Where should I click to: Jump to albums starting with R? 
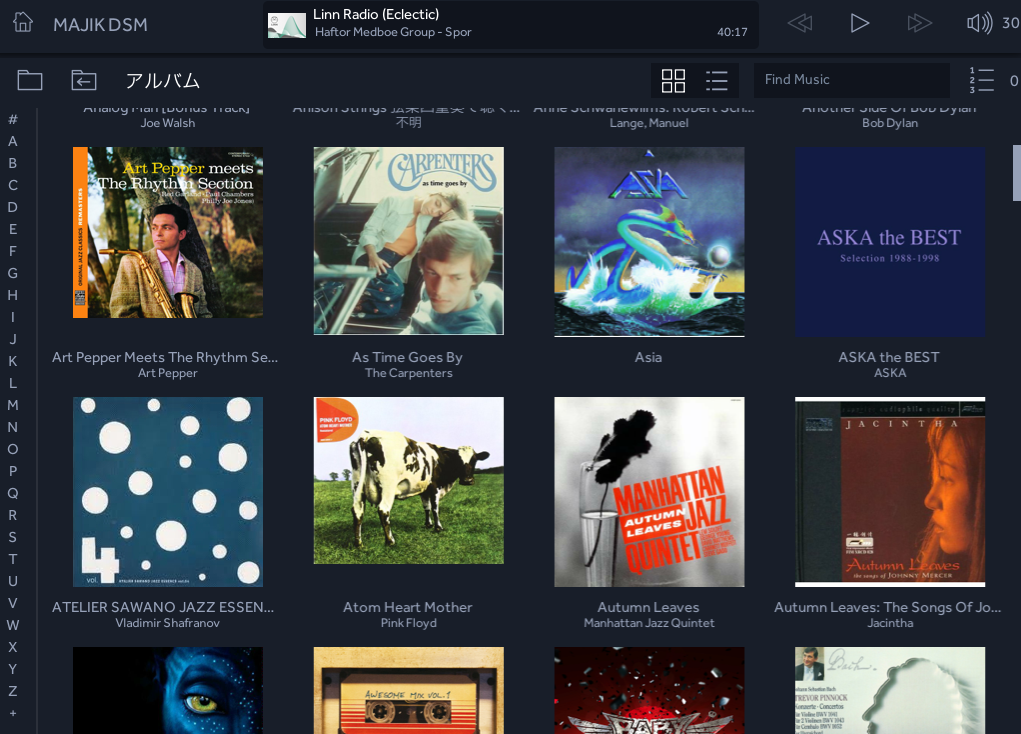click(x=13, y=515)
